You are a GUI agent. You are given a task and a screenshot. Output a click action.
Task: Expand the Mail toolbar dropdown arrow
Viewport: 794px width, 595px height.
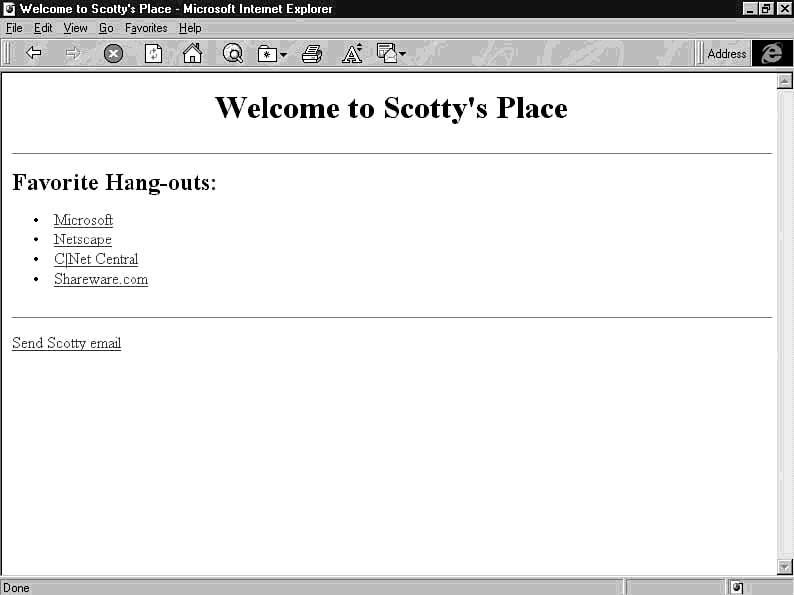403,54
